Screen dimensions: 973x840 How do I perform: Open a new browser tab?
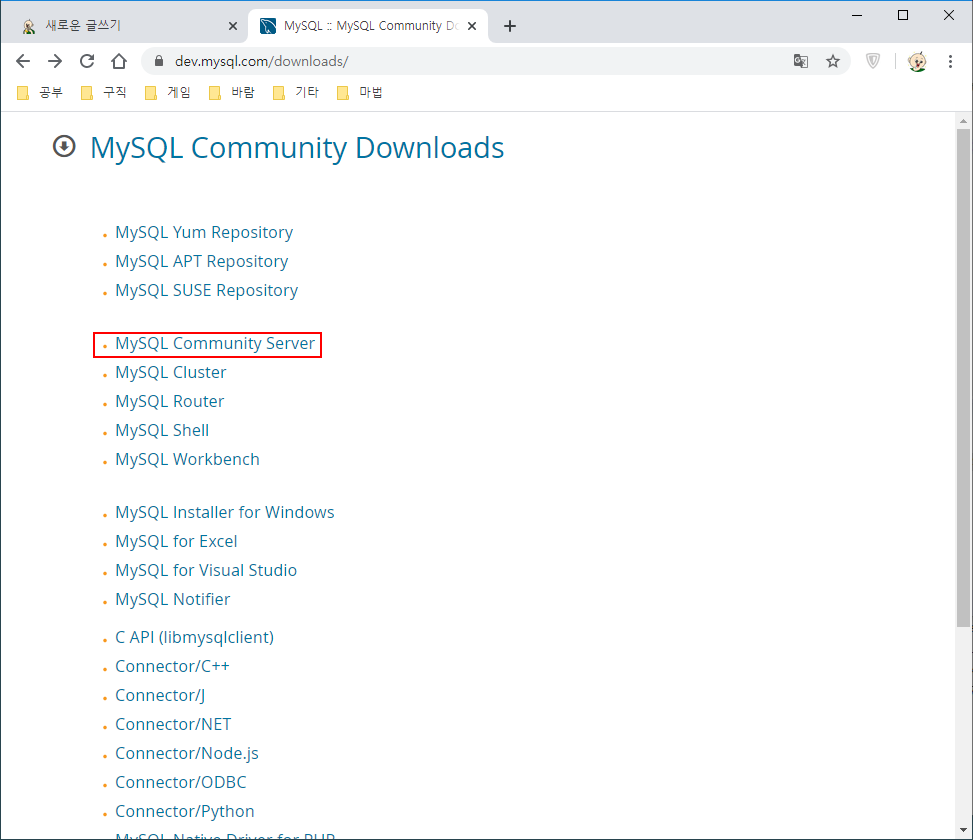pyautogui.click(x=509, y=26)
